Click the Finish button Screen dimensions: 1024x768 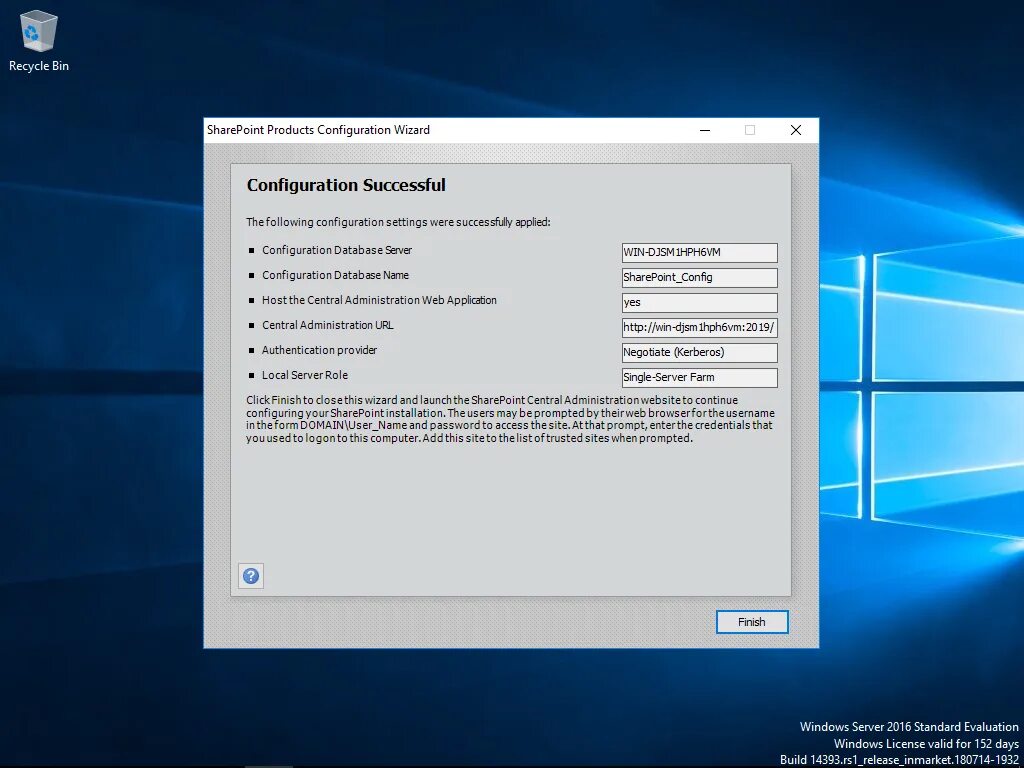(752, 622)
